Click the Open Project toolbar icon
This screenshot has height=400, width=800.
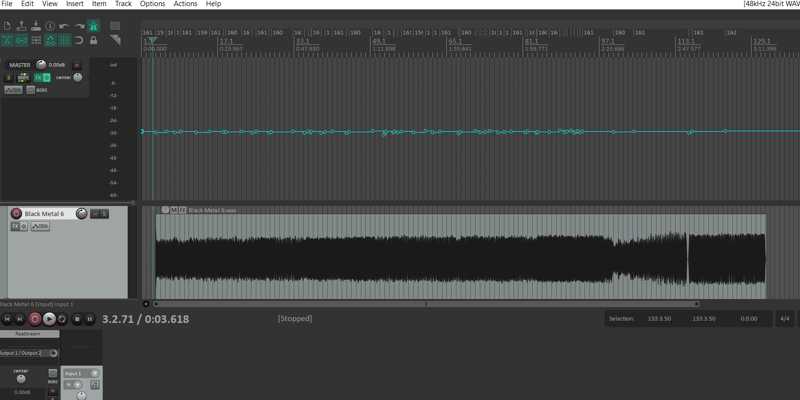coord(21,26)
